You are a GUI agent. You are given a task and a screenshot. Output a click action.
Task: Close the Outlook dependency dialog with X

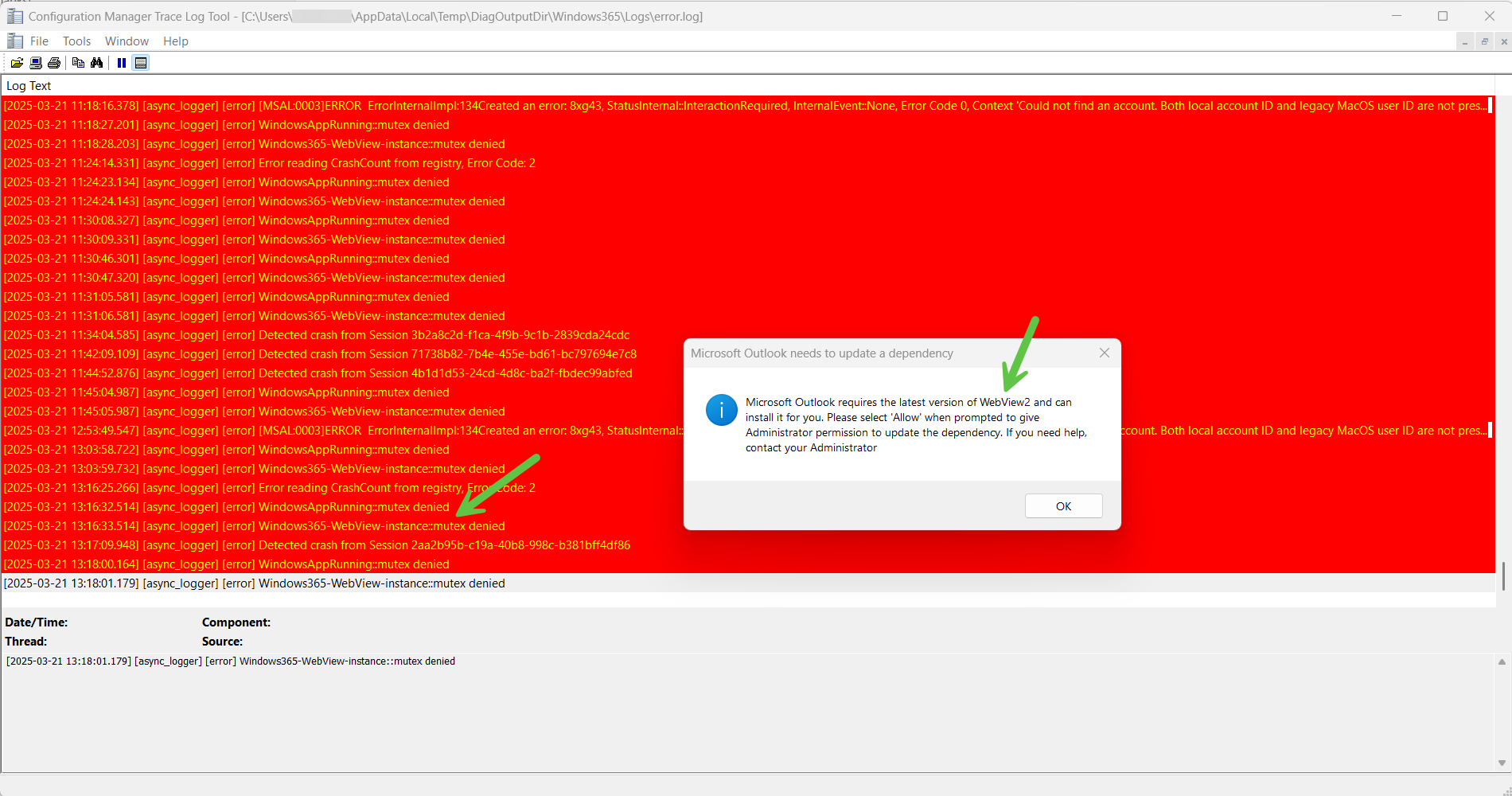[x=1105, y=353]
